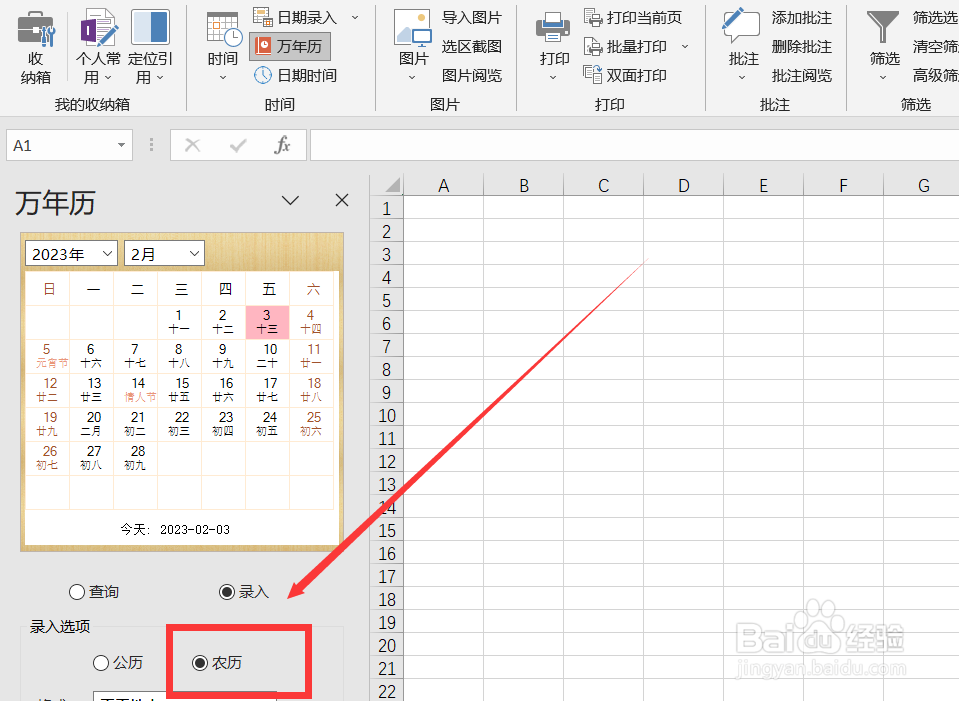Image resolution: width=959 pixels, height=701 pixels.
Task: Pick date 22 初三 in calendar
Action: tap(179, 423)
